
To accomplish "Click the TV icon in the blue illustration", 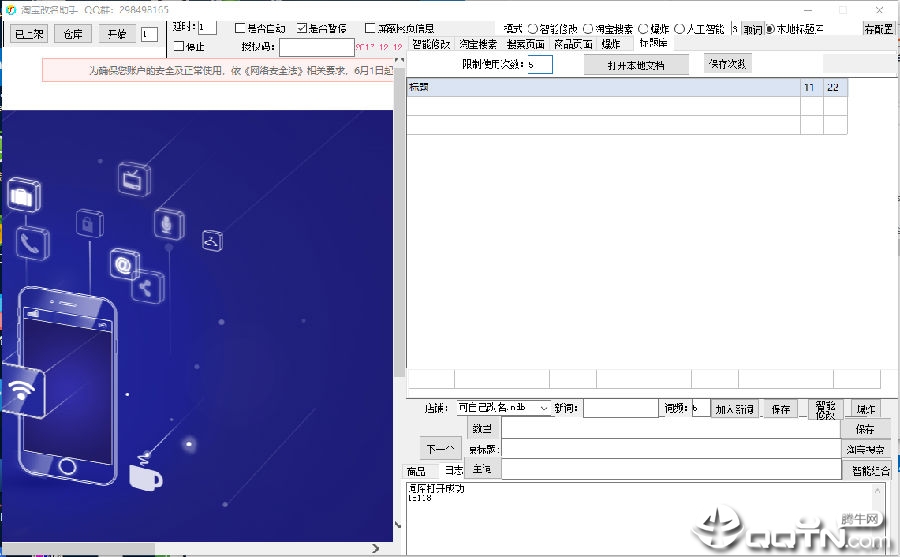I will tap(134, 179).
